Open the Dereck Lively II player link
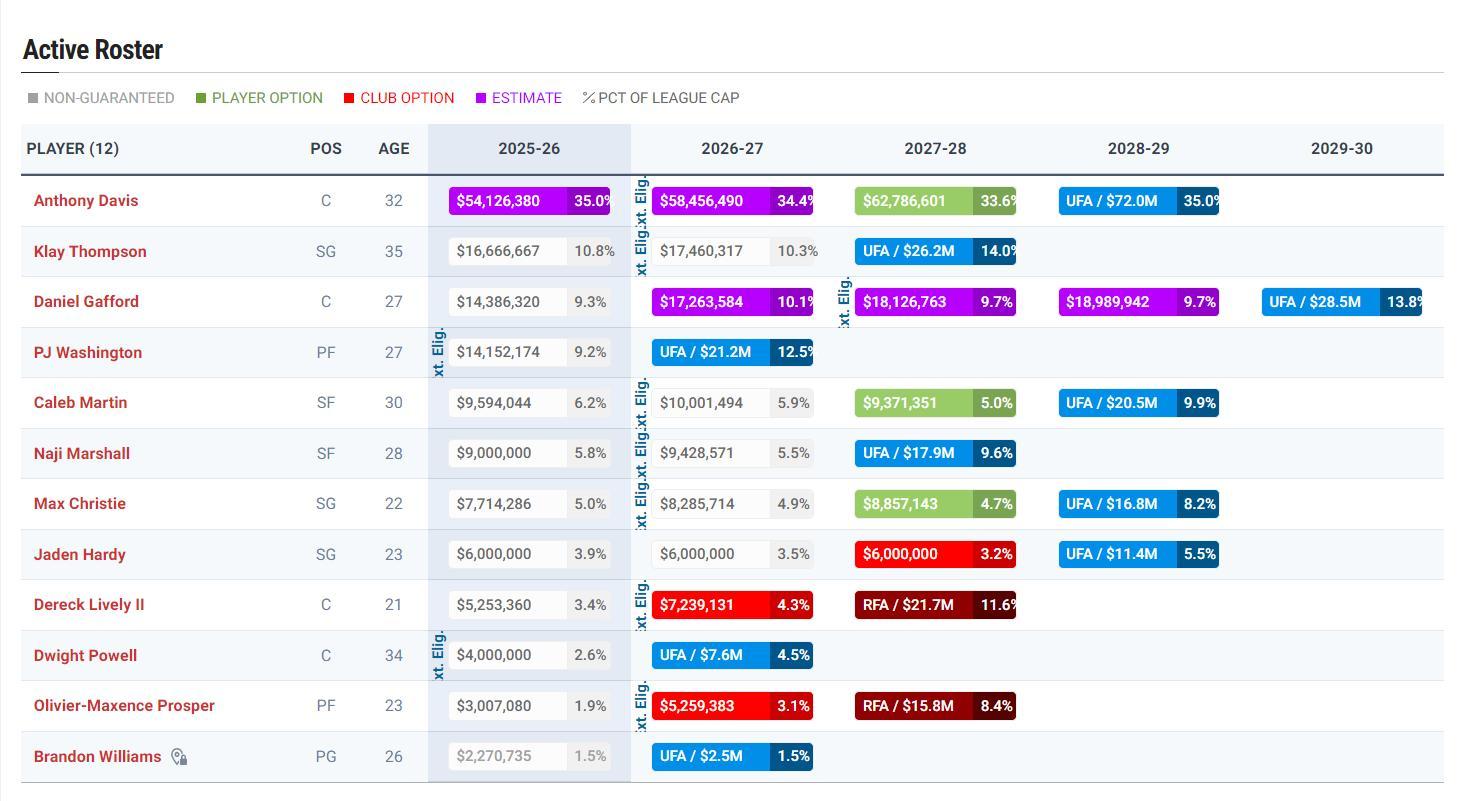The image size is (1461, 801). (89, 605)
